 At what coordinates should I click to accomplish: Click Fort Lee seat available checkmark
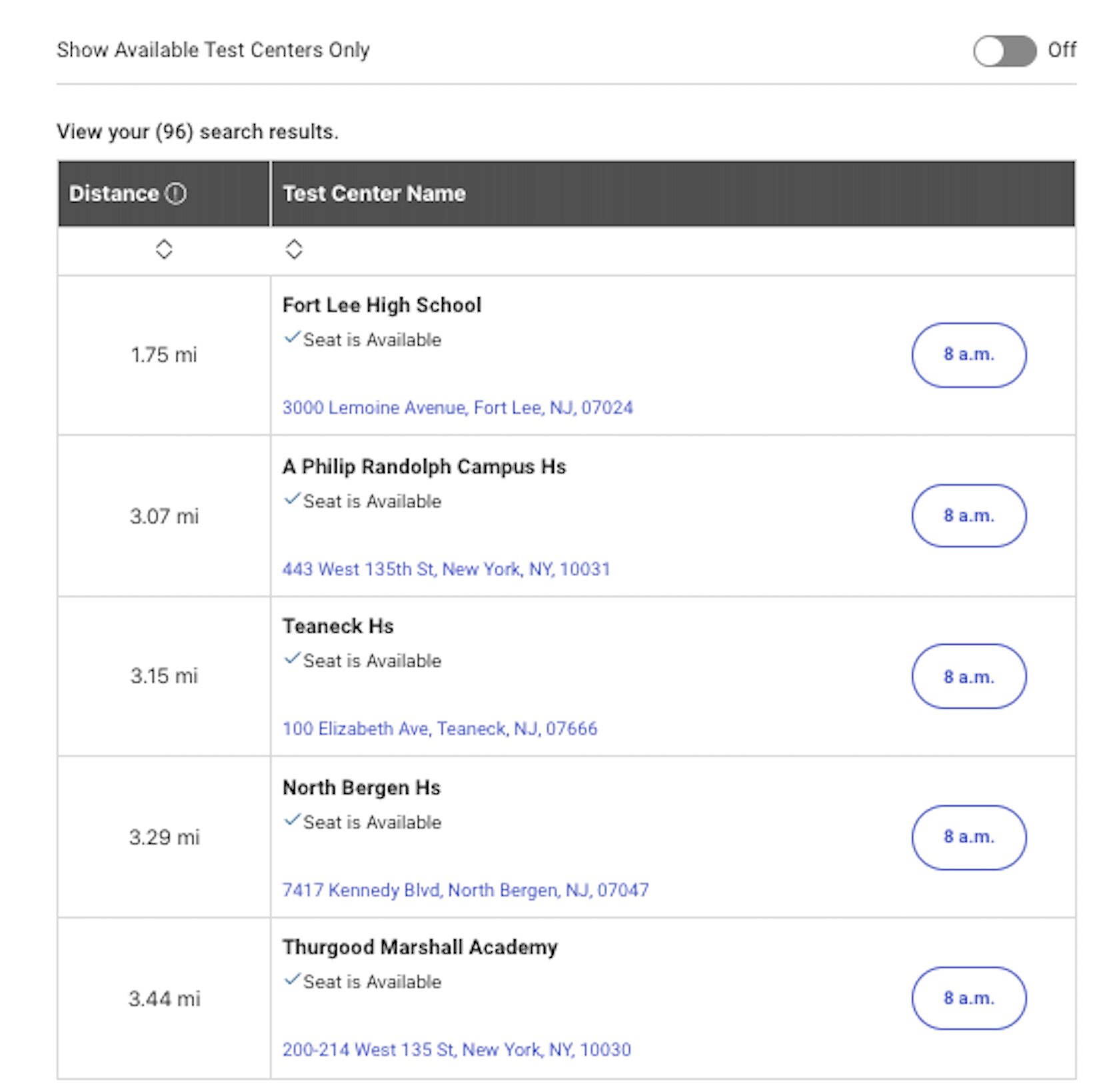[x=291, y=338]
